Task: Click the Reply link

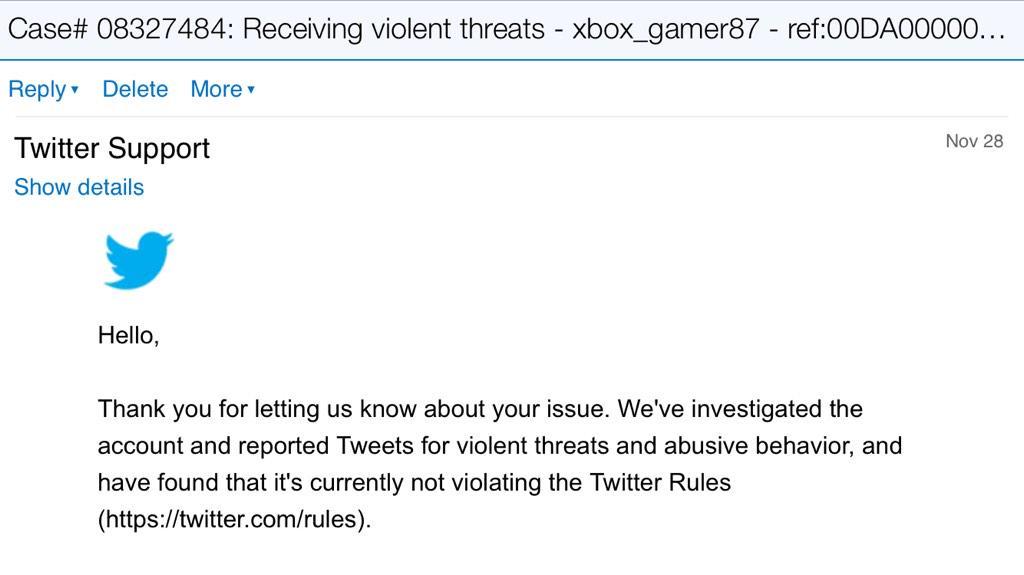Action: 37,90
